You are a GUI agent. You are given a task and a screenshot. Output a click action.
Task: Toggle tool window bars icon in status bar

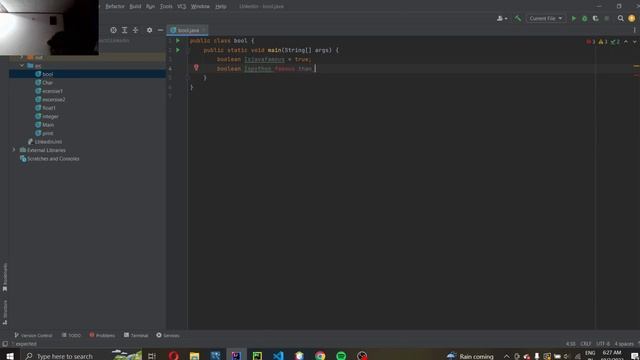pos(5,344)
